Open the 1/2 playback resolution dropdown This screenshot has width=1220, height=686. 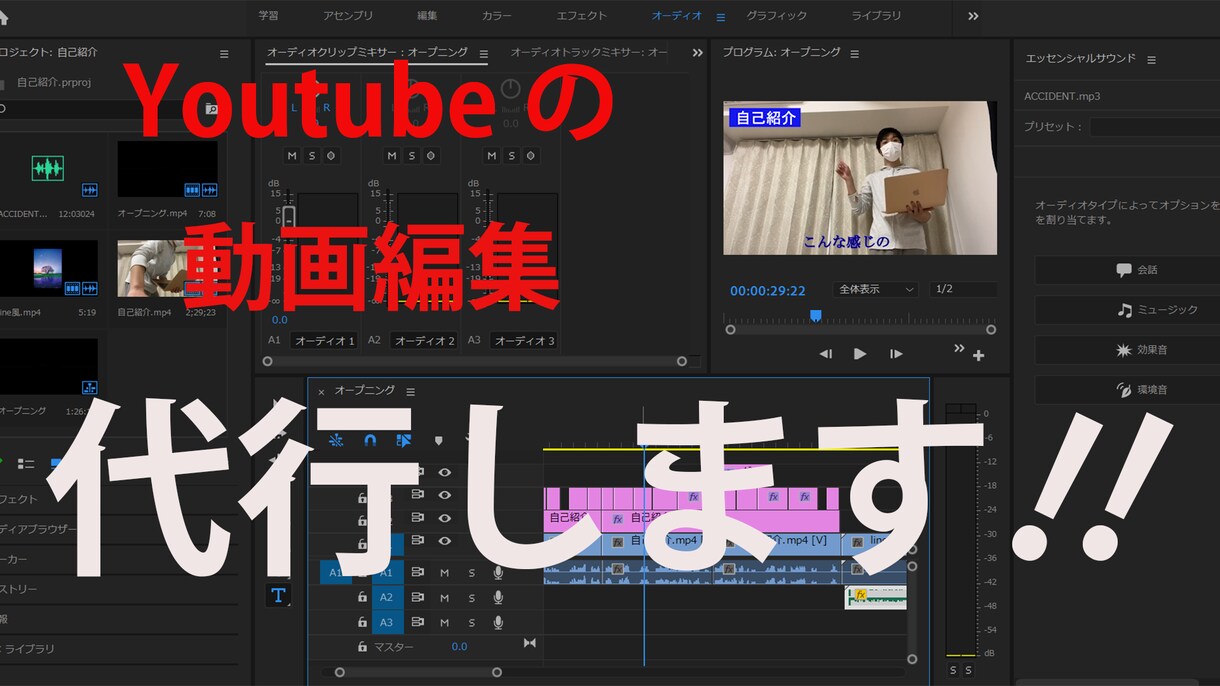pyautogui.click(x=962, y=289)
